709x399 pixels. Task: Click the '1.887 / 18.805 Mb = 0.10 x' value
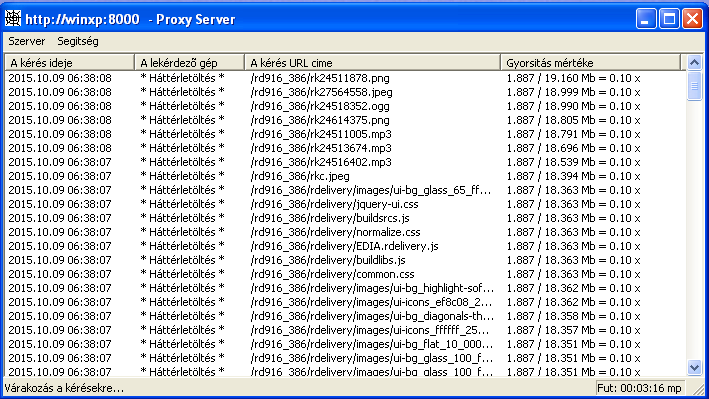573,120
